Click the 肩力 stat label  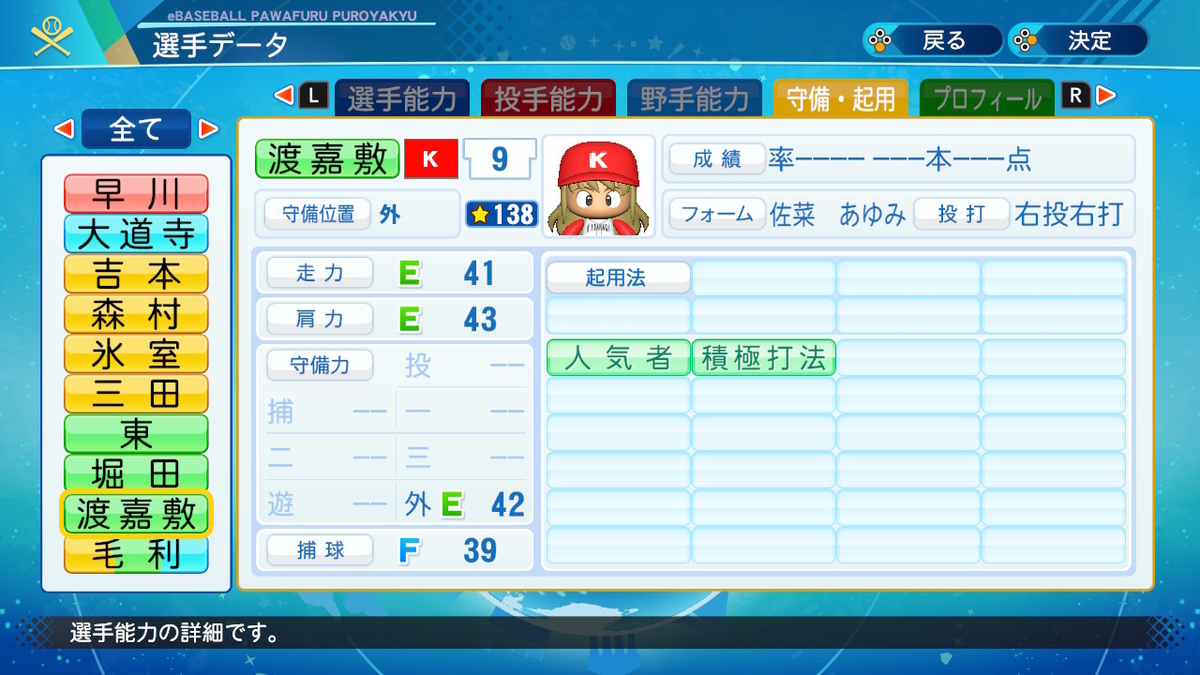pos(319,318)
